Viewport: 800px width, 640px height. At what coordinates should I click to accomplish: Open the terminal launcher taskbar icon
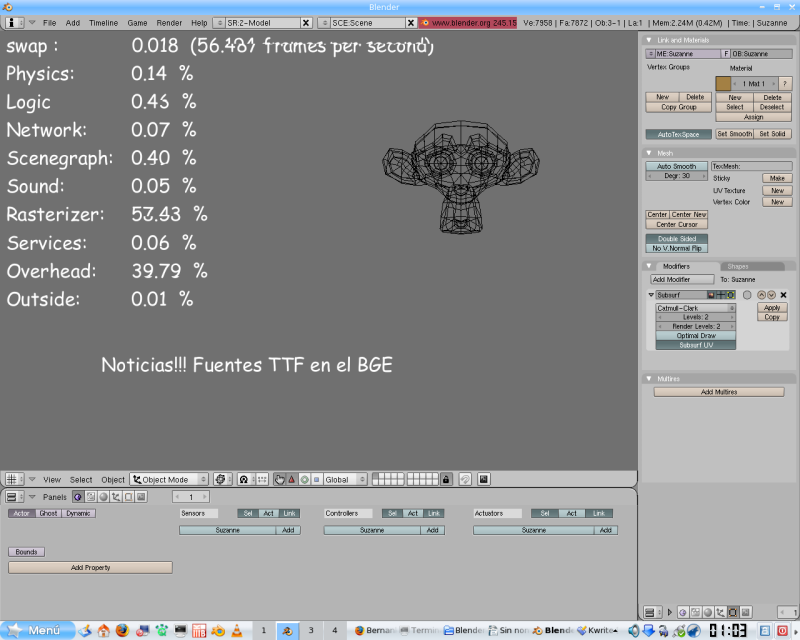coord(180,631)
